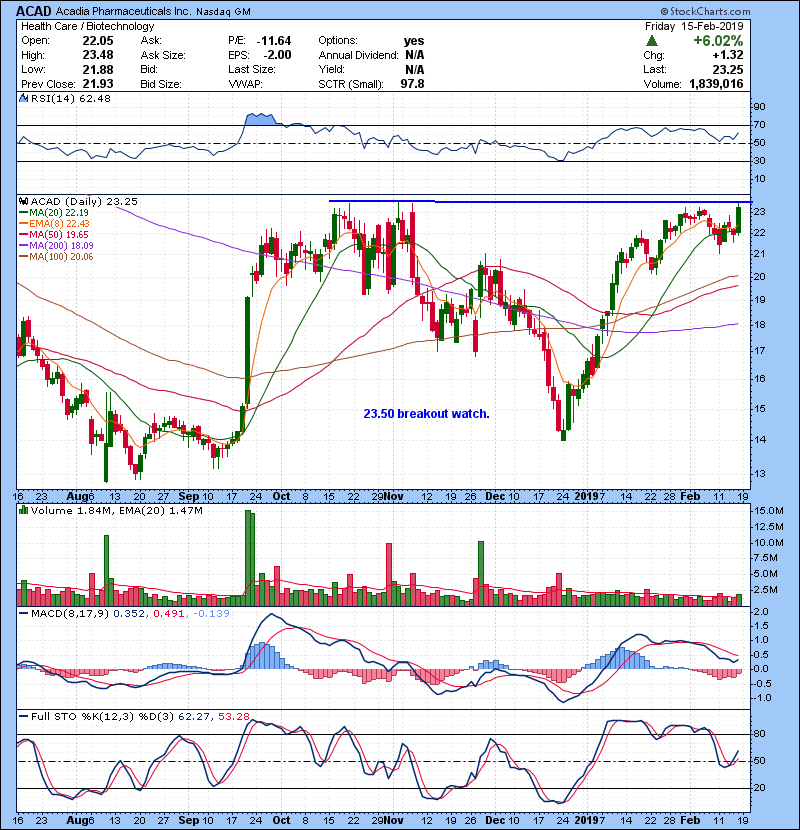Click the RSI(14) indicator legend icon
The height and width of the screenshot is (830, 800).
coord(23,98)
